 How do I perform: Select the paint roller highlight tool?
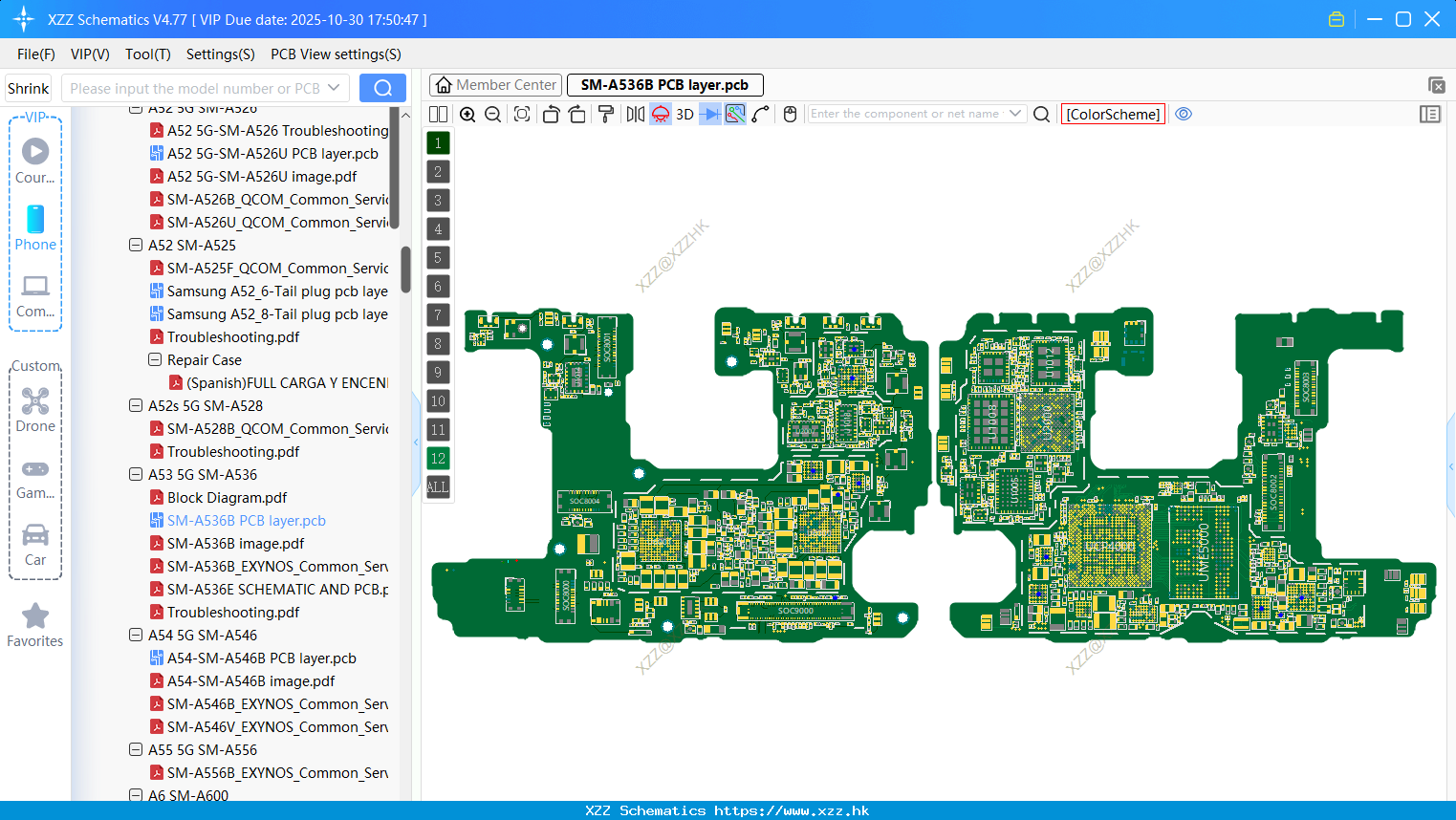pyautogui.click(x=606, y=115)
